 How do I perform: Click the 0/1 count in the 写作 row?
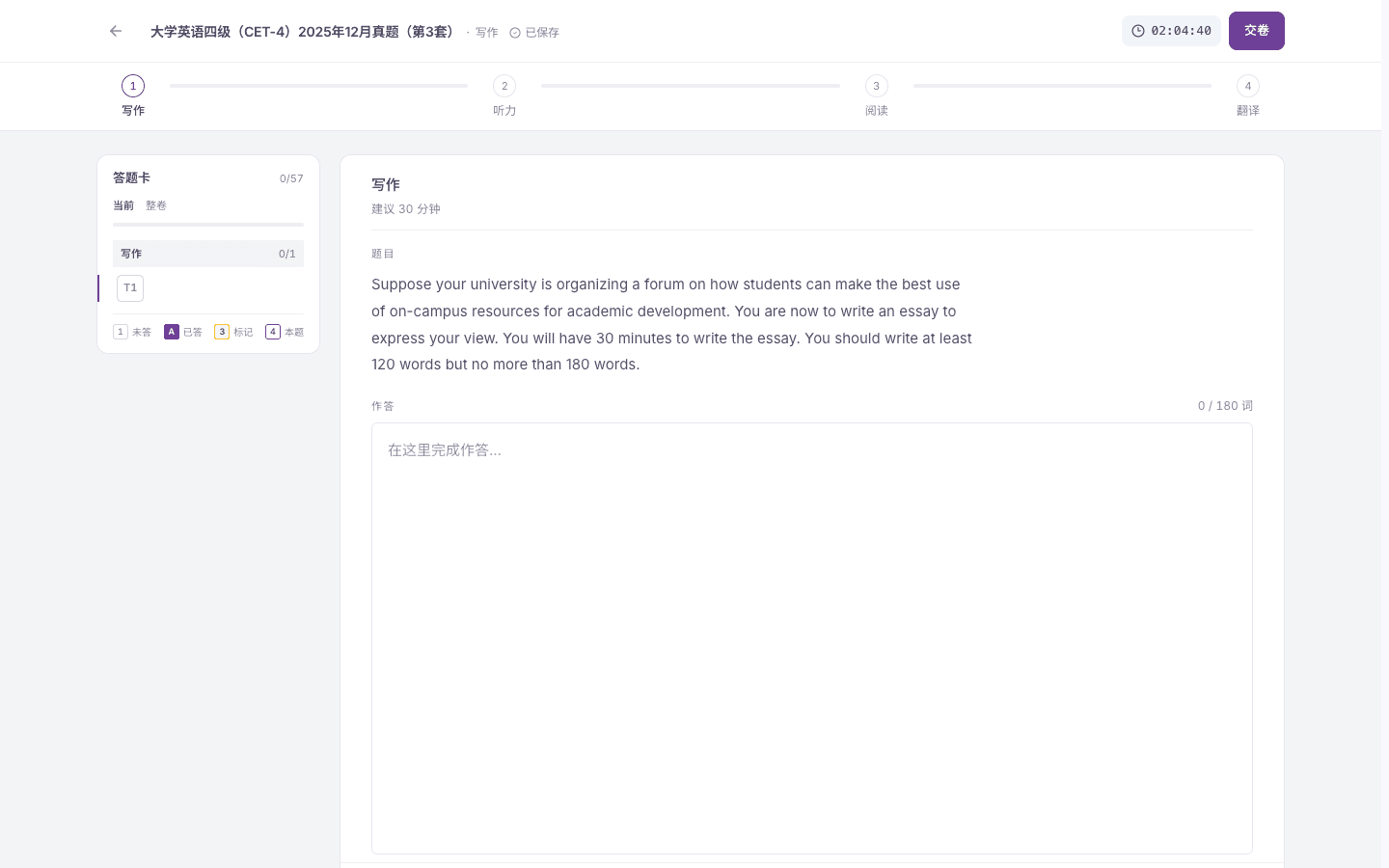[x=287, y=255]
